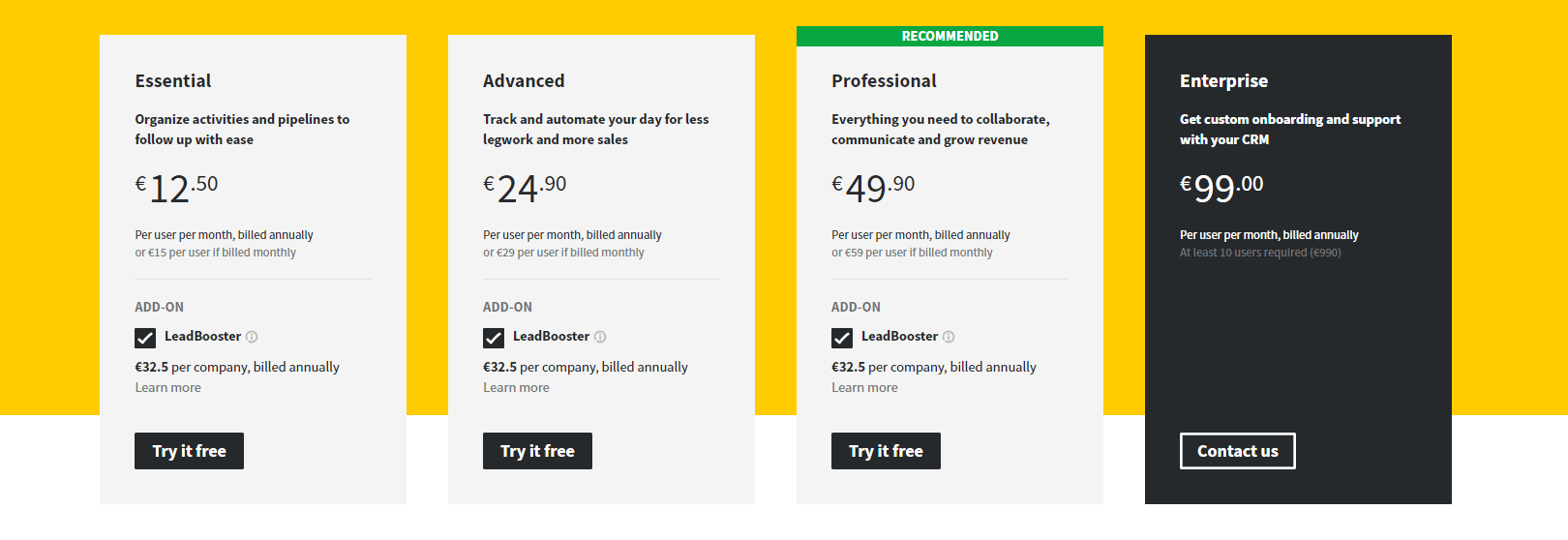Open Learn more link under Essential add-on
This screenshot has height=540, width=1568.
[168, 388]
